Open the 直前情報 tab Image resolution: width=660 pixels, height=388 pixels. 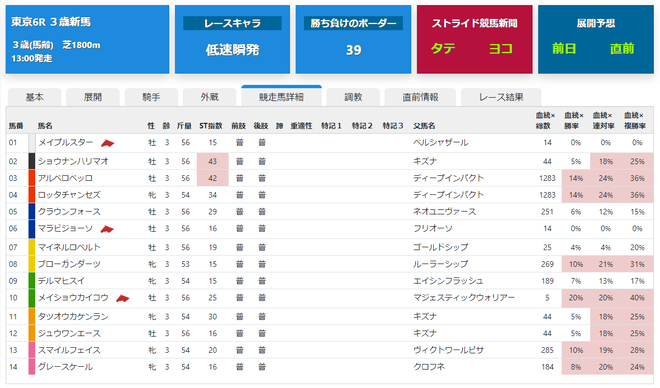coord(420,97)
